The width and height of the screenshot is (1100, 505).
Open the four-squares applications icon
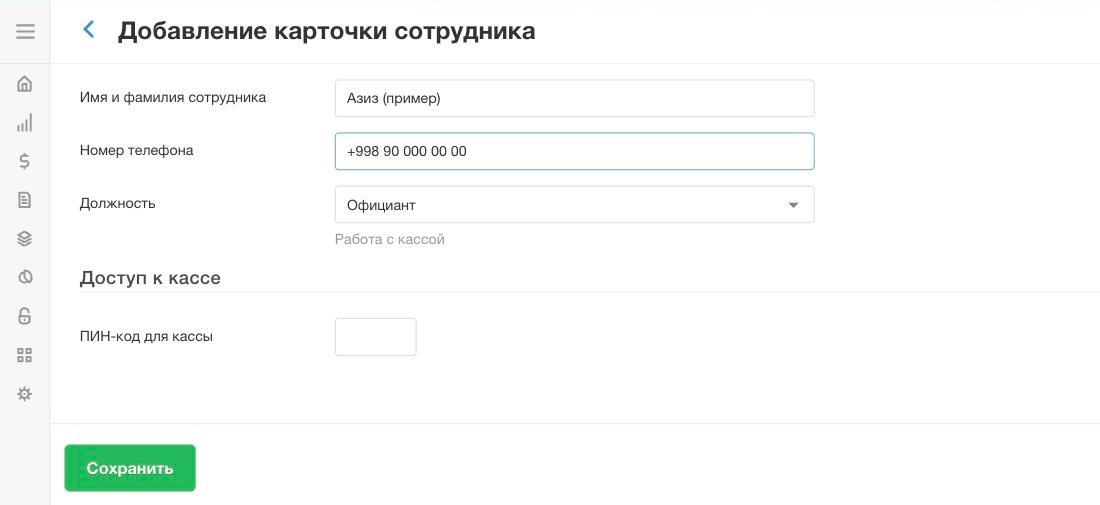[x=25, y=355]
